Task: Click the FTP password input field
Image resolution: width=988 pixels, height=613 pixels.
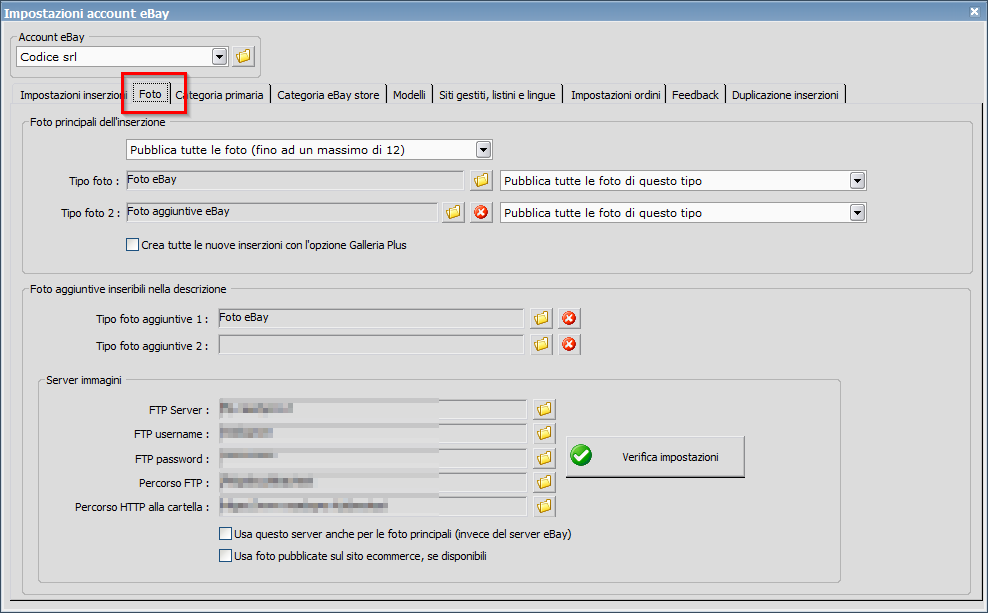Action: pos(372,458)
